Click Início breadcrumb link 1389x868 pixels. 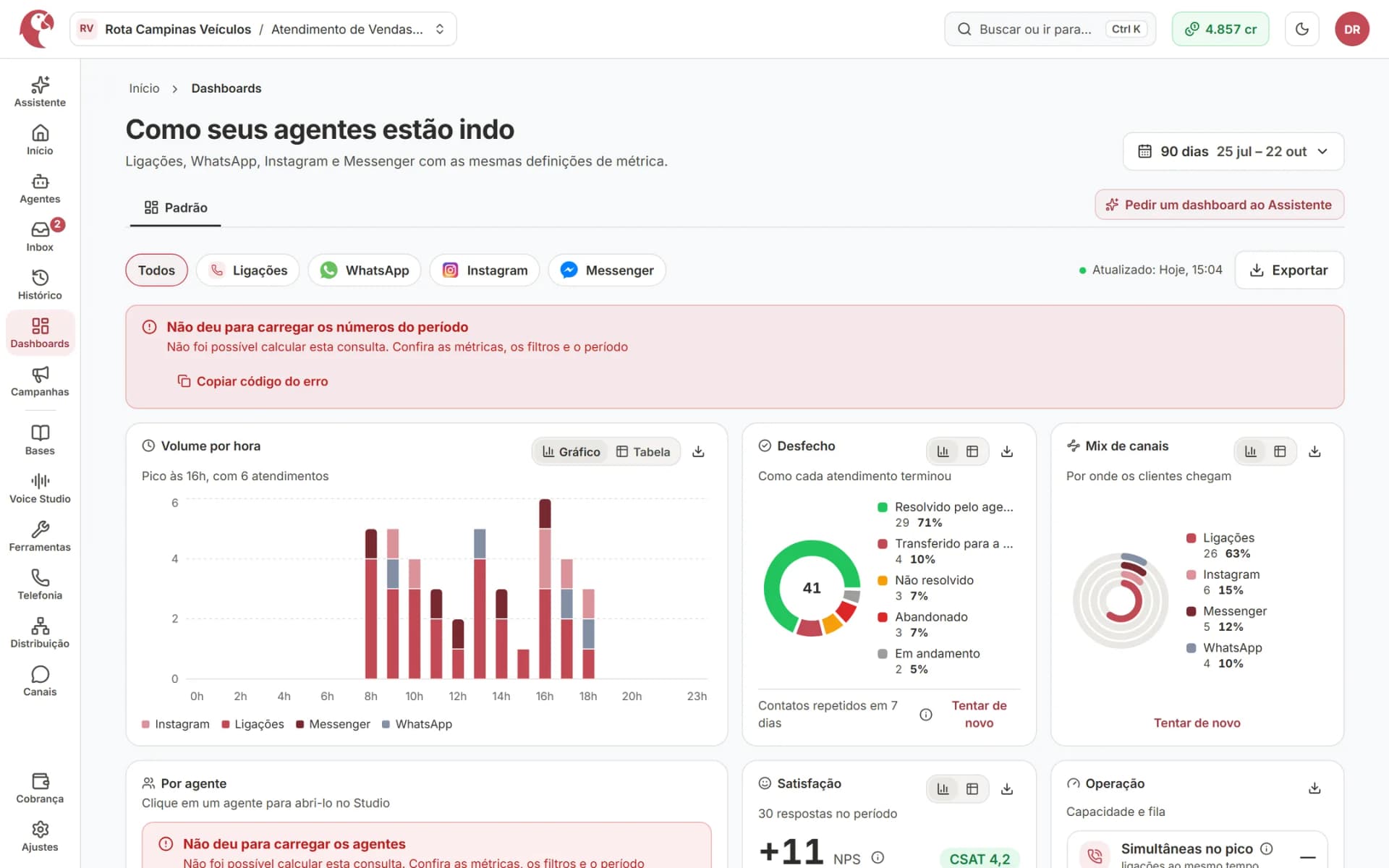tap(144, 88)
